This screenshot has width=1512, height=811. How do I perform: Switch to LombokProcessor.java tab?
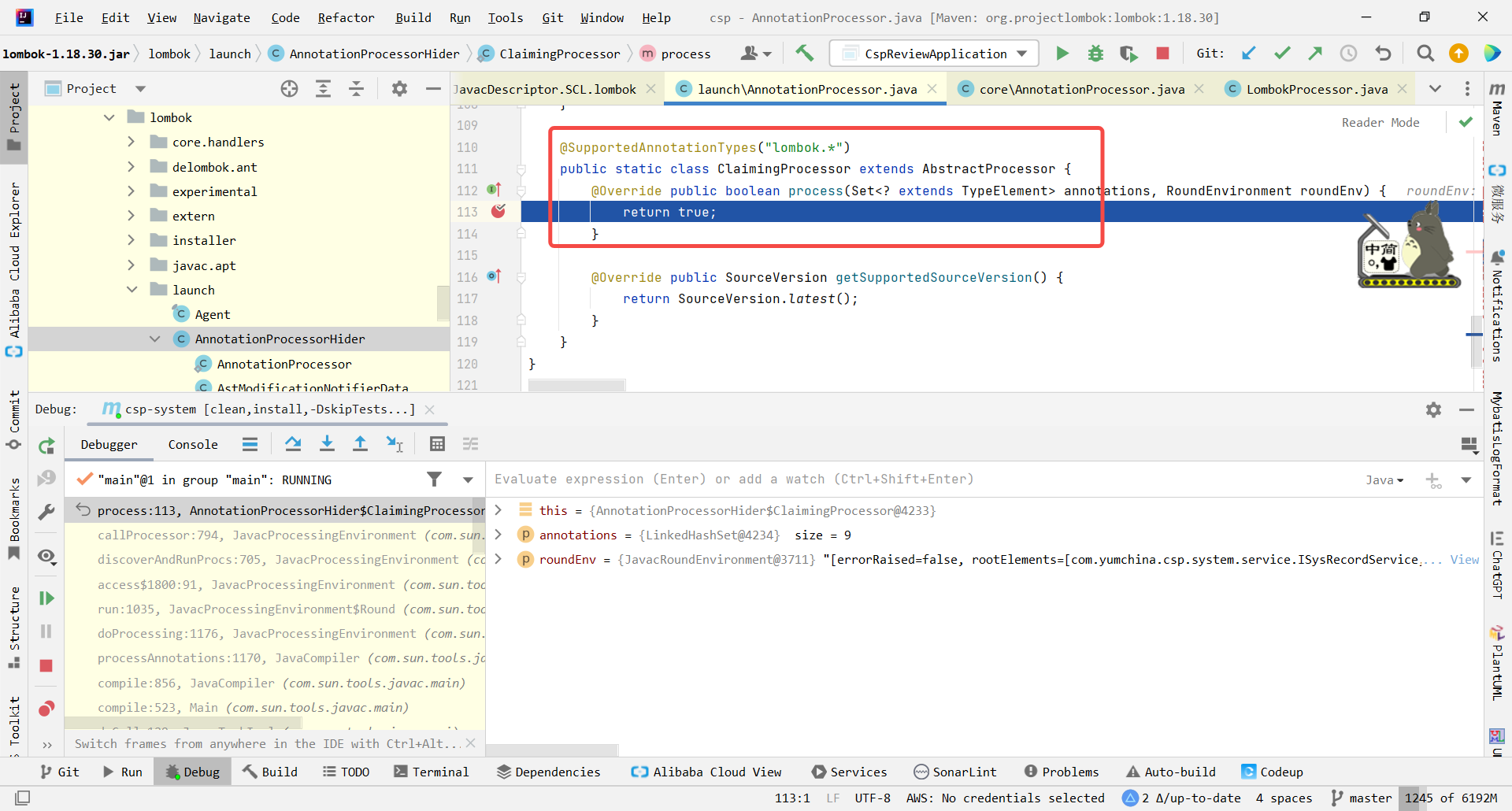pos(1317,89)
